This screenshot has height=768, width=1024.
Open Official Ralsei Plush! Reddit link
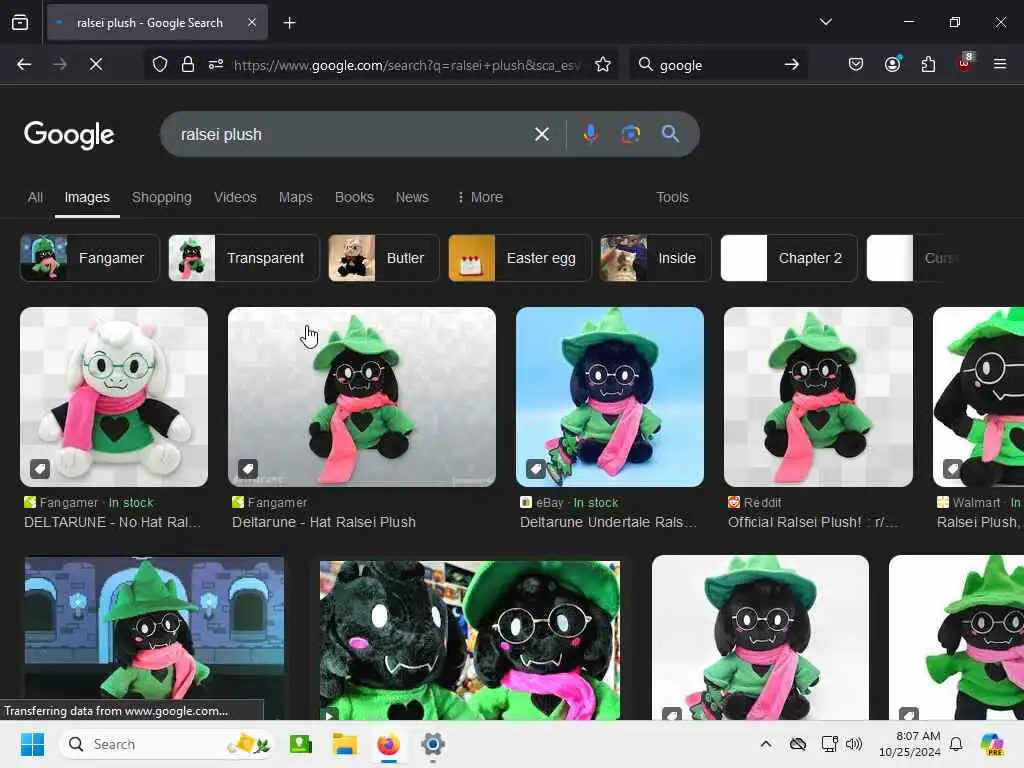(x=813, y=522)
